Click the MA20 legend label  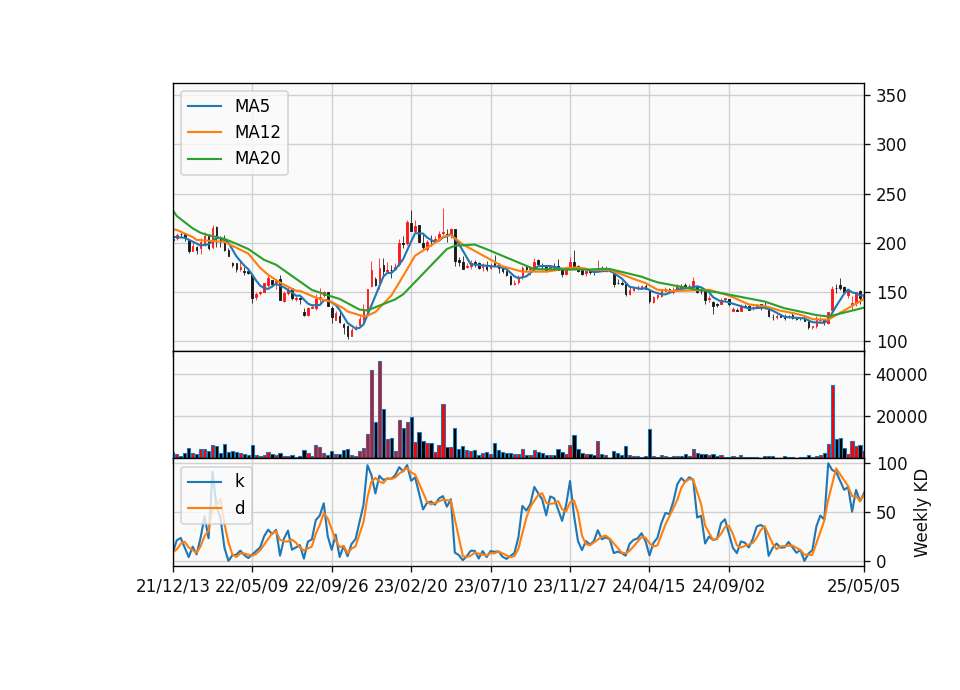click(257, 158)
